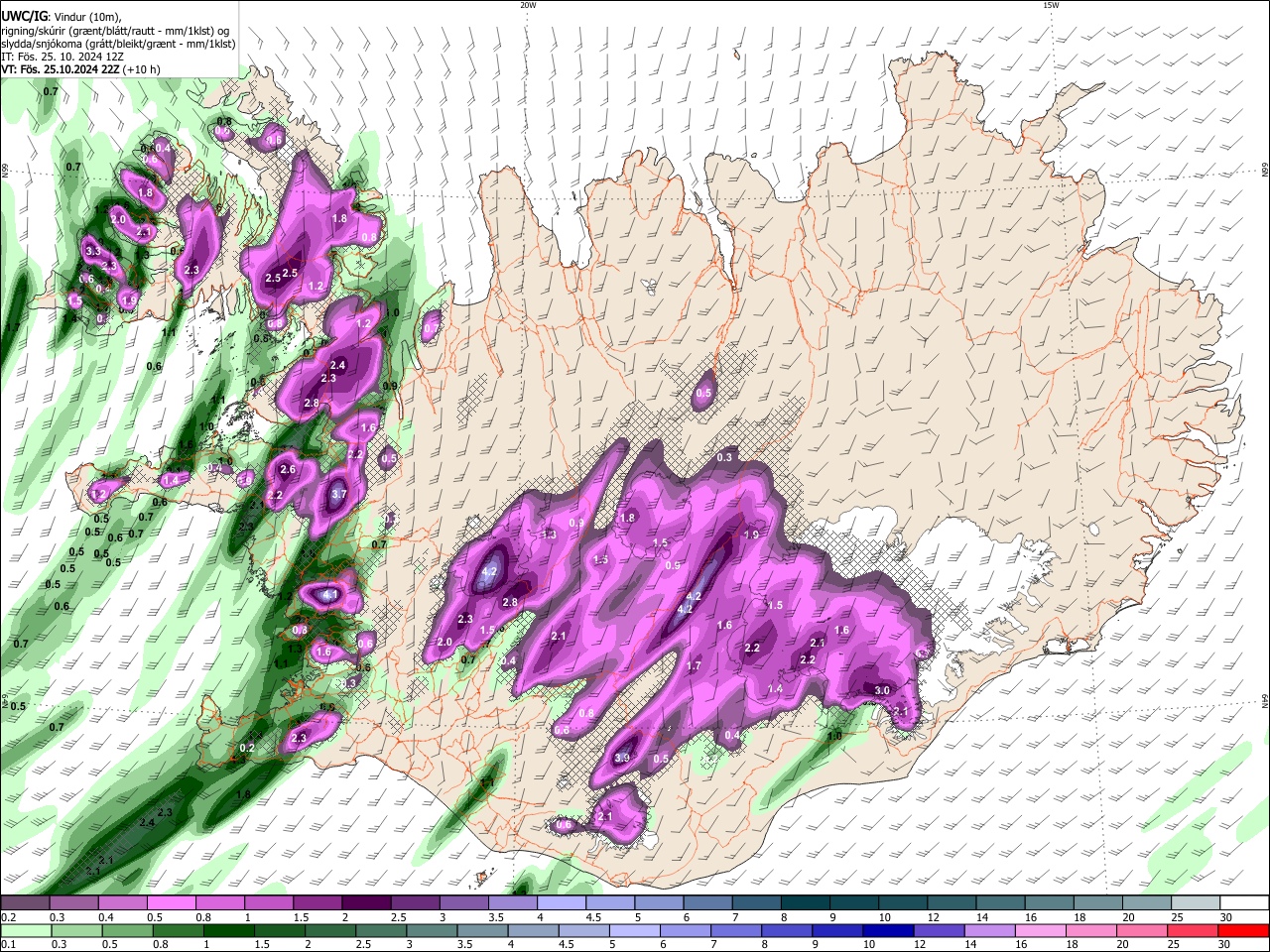
Task: Select the white 30 swatch, upper legend
Action: click(x=1244, y=902)
